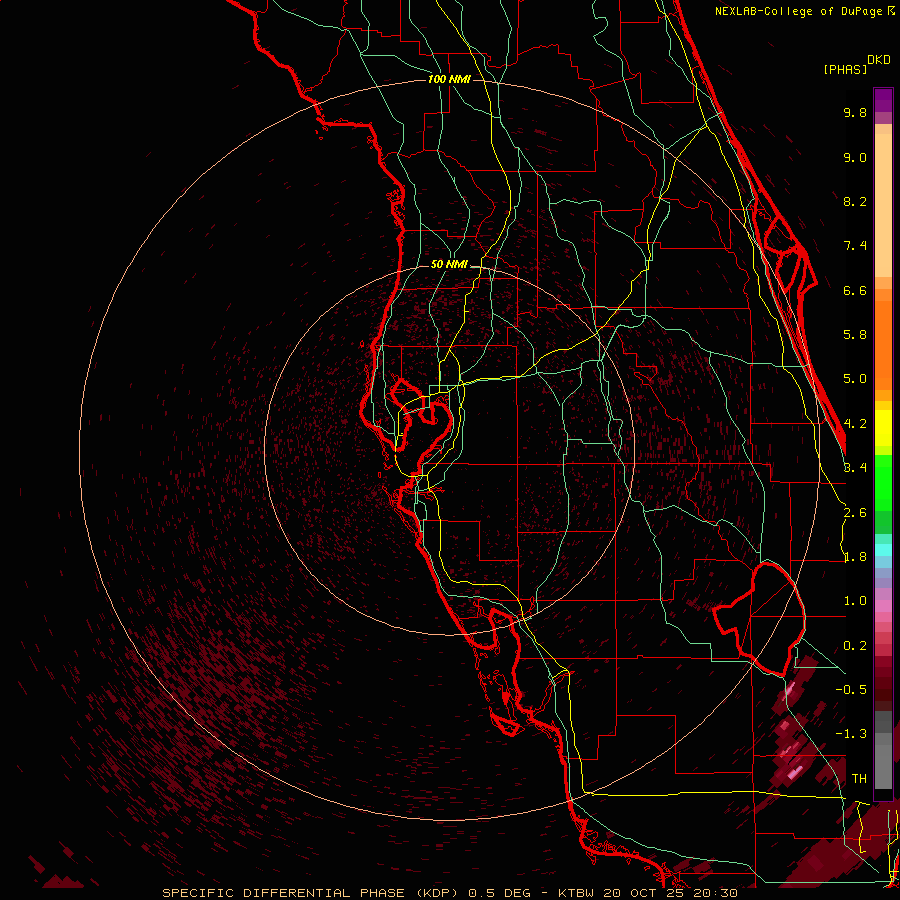Click the "SPECIFIC DIFFERENTIAL PHASE (KDP)" caption
The image size is (900, 900).
pos(312,893)
